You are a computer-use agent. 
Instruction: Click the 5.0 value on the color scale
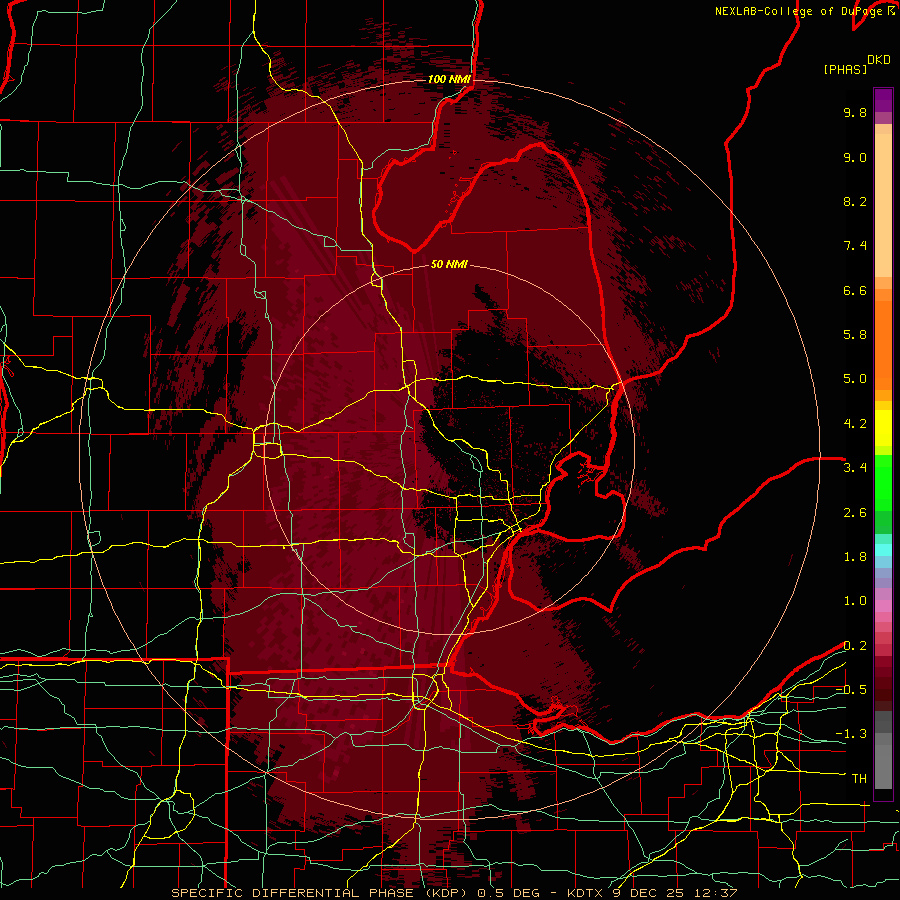tap(855, 379)
